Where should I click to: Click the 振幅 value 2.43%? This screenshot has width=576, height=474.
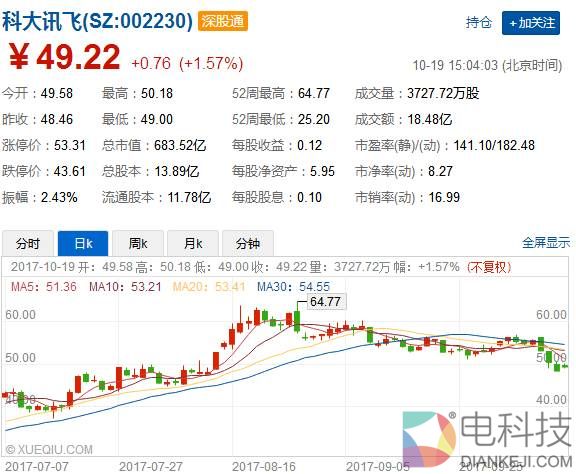click(59, 198)
